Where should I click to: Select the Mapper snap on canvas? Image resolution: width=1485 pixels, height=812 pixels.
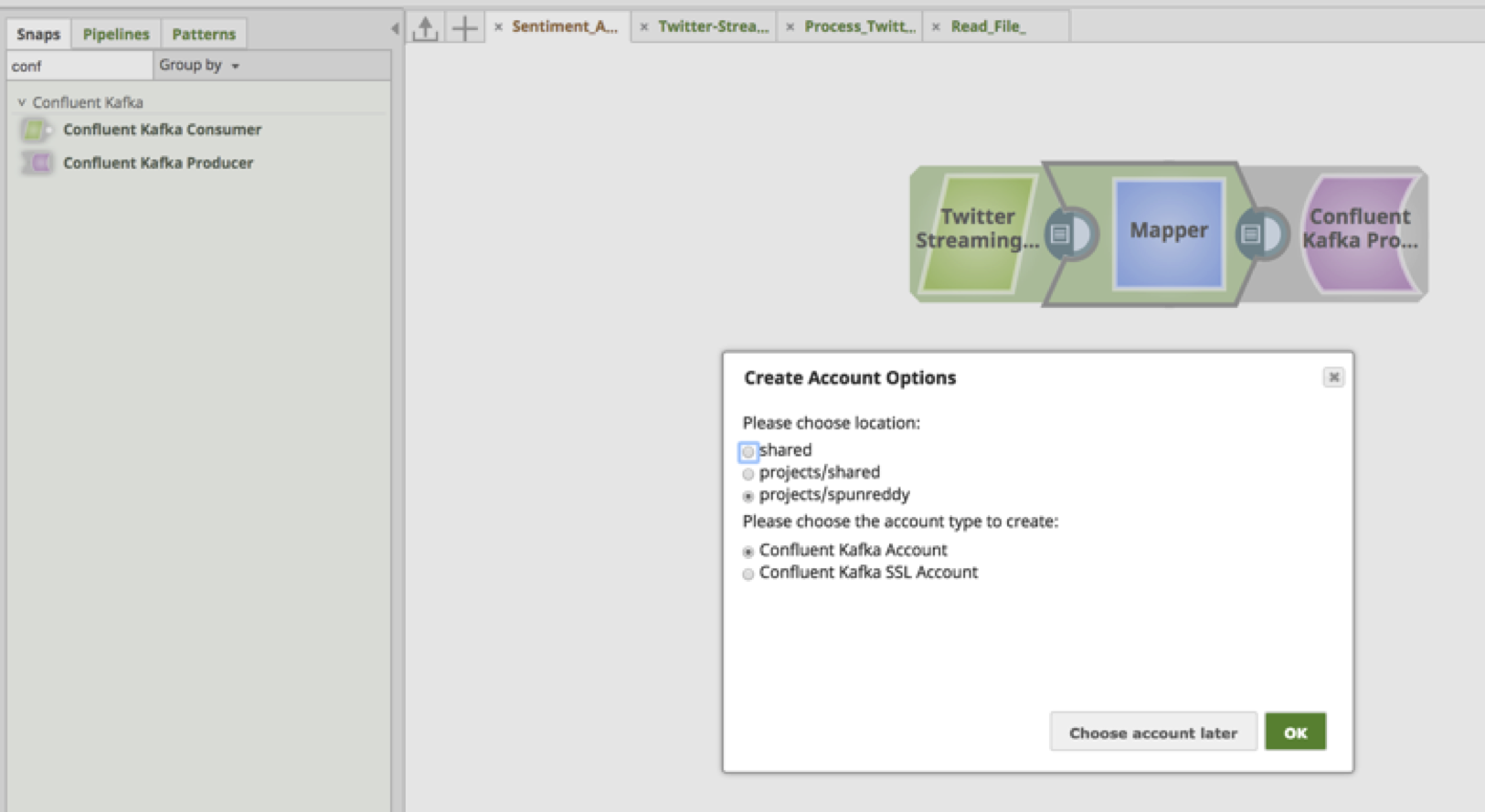tap(1168, 232)
